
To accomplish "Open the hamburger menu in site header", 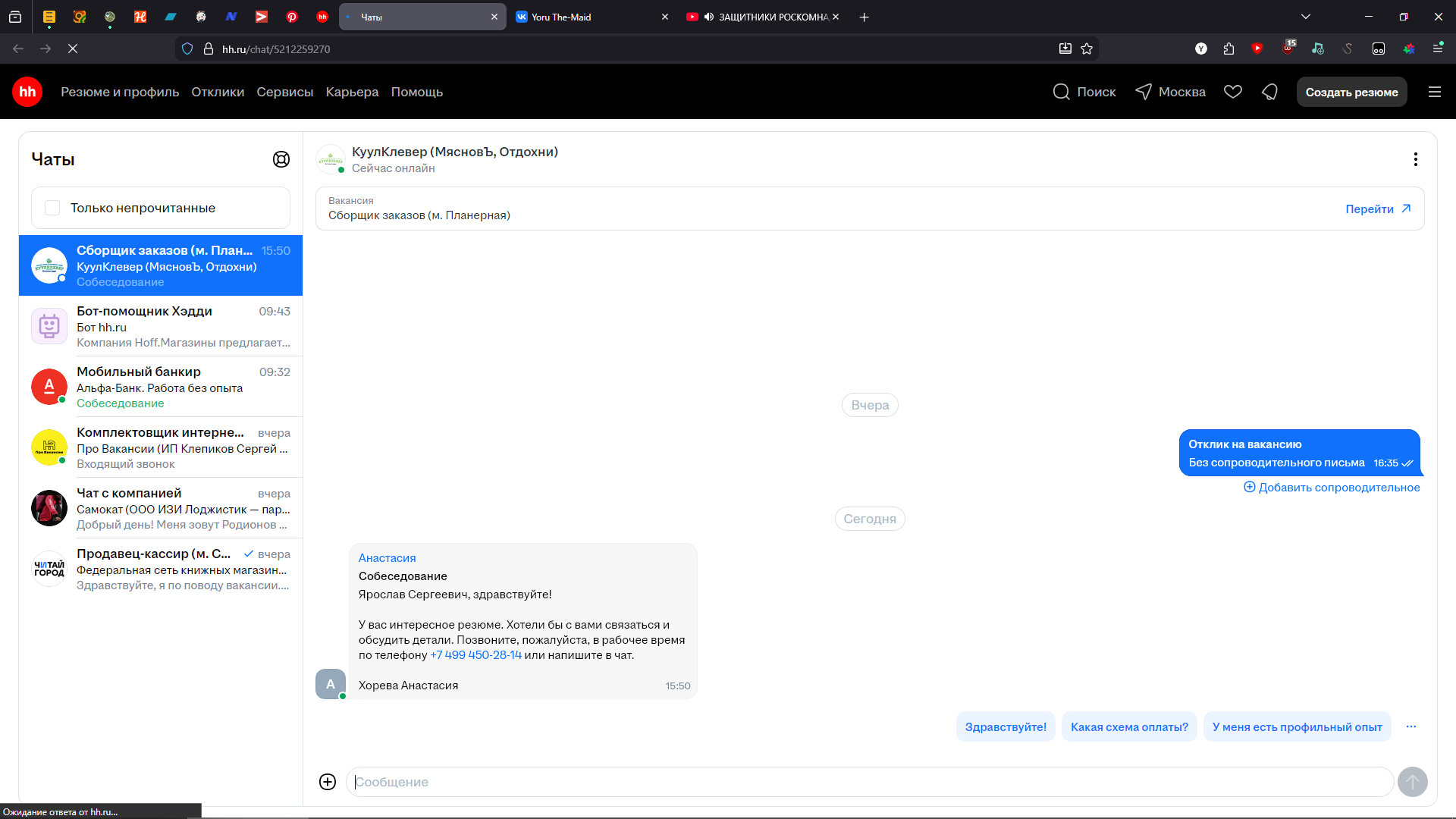I will point(1435,92).
